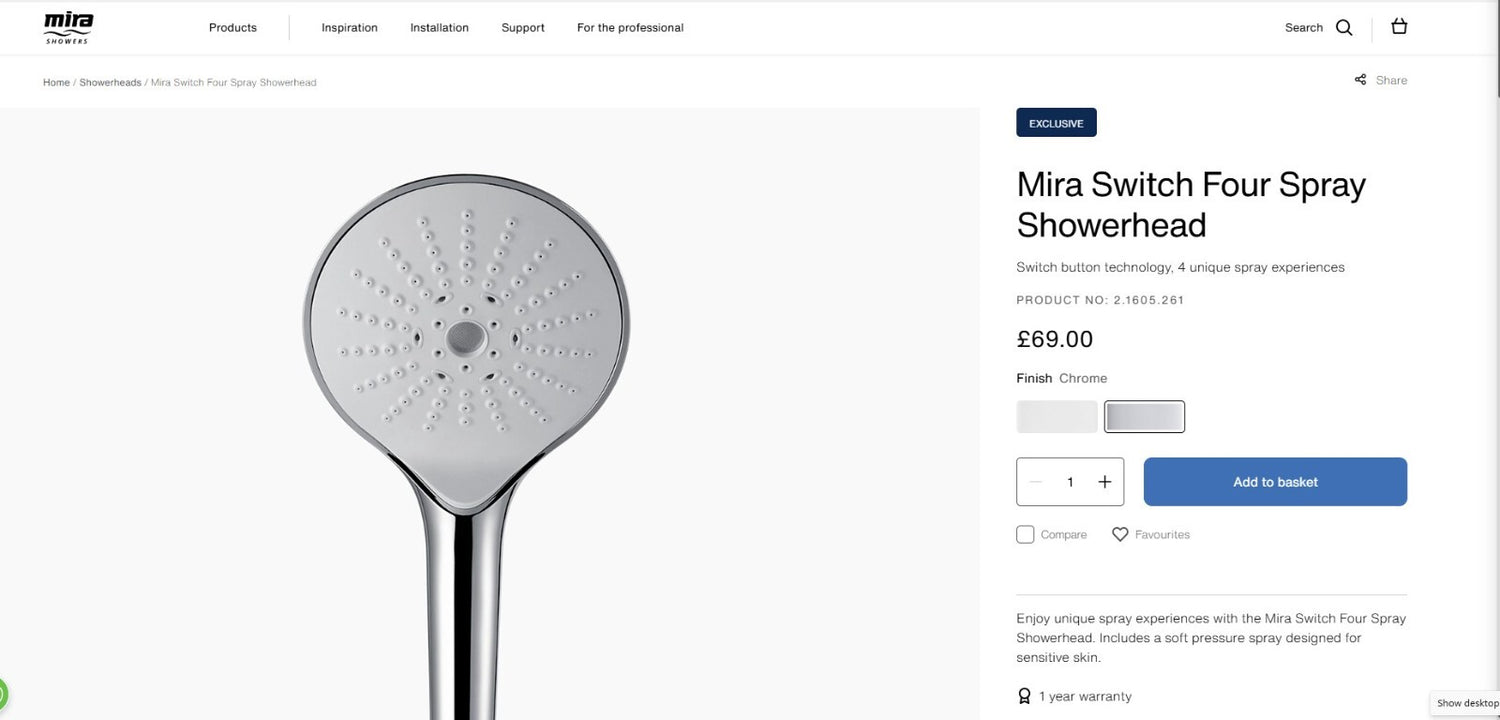Click the quantity input field
Viewport: 1500px width, 720px height.
click(1070, 482)
